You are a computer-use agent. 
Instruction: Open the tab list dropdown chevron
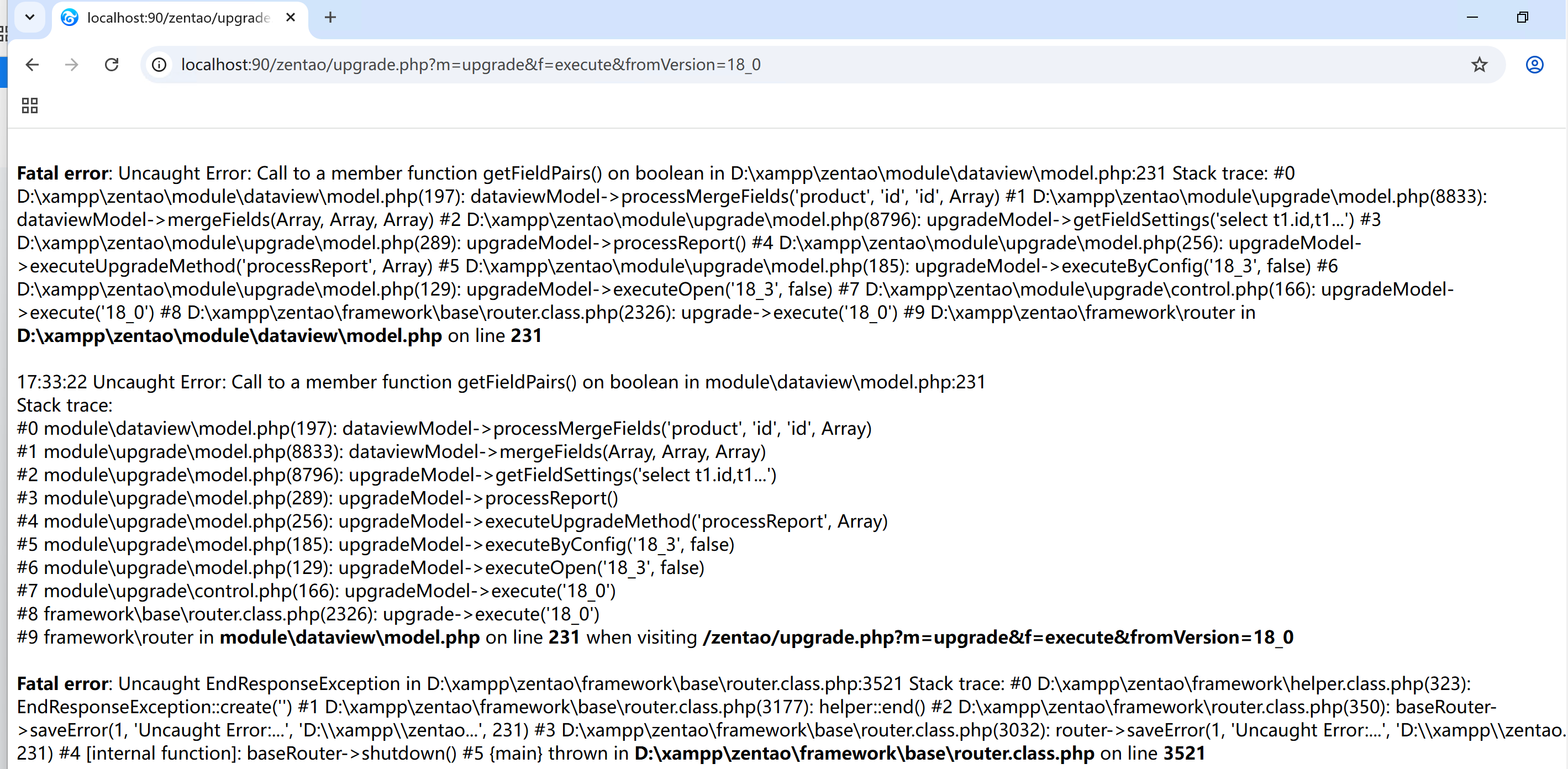pos(30,18)
